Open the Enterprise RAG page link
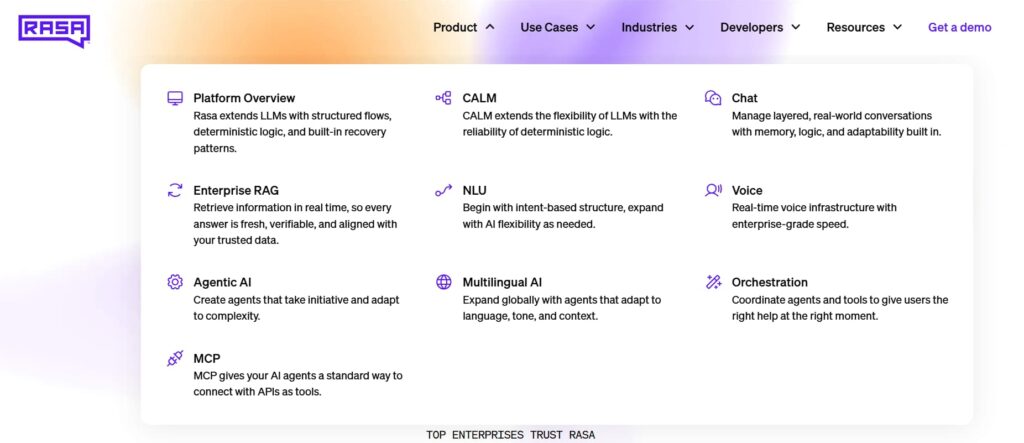This screenshot has height=443, width=1024. [236, 190]
